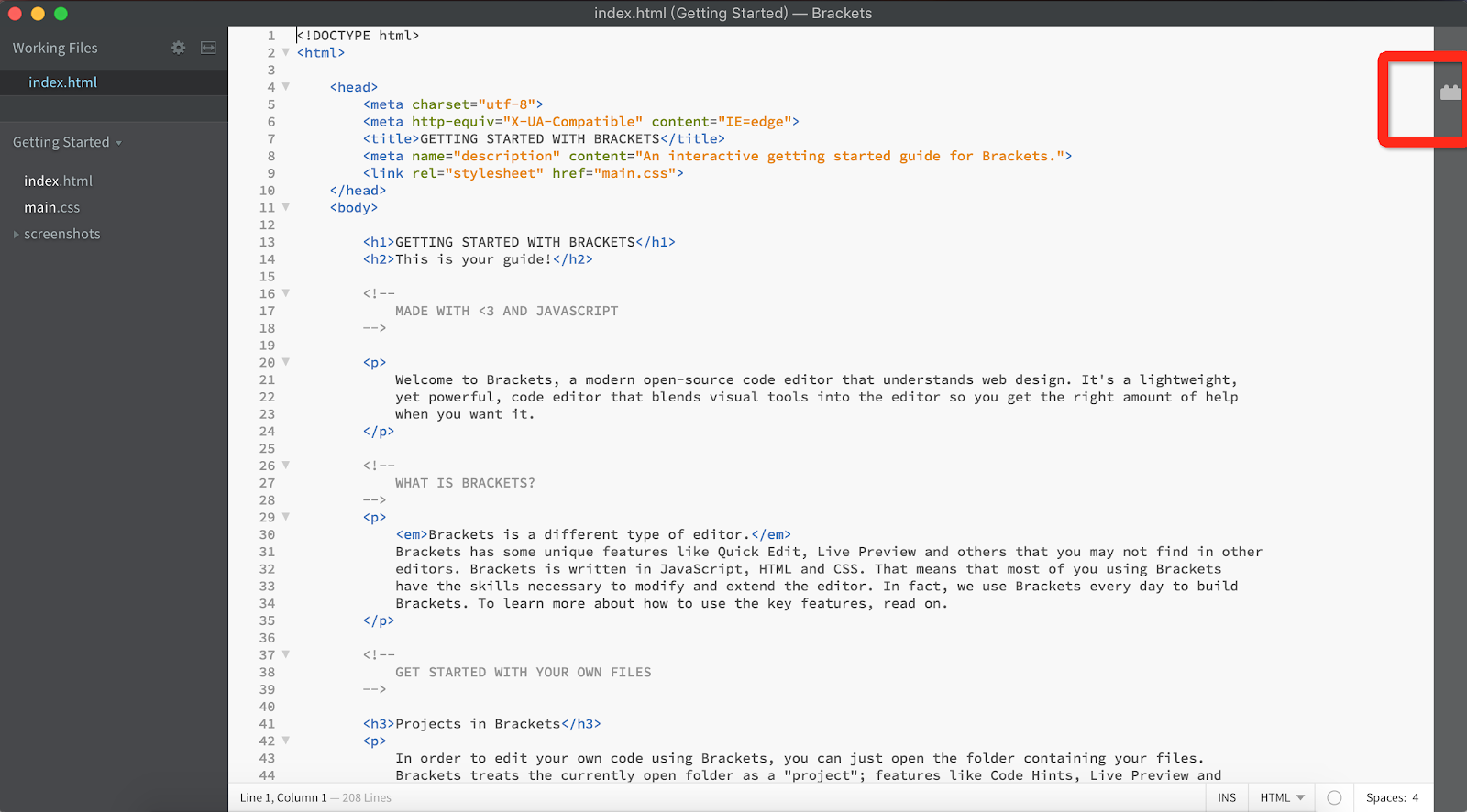Screen dimensions: 1467x812
Task: Click the indent size value 4
Action: tap(1416, 797)
